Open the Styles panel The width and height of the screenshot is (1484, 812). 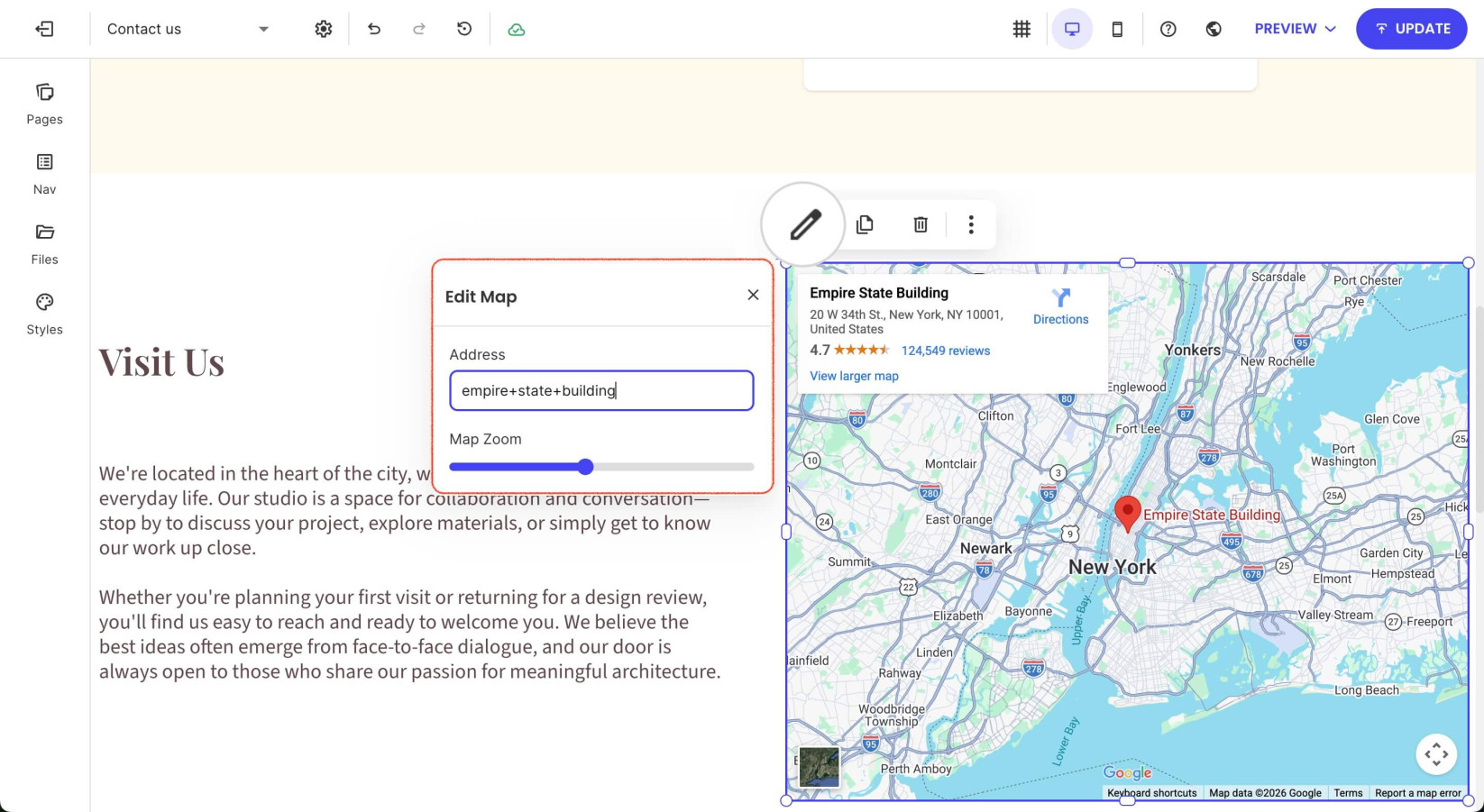[x=44, y=315]
